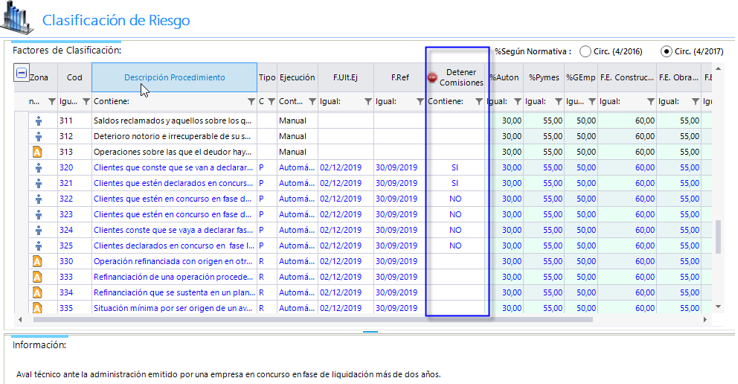Viewport: 738px width, 384px height.
Task: Open the filter funnel for Tipo column
Action: [x=271, y=102]
